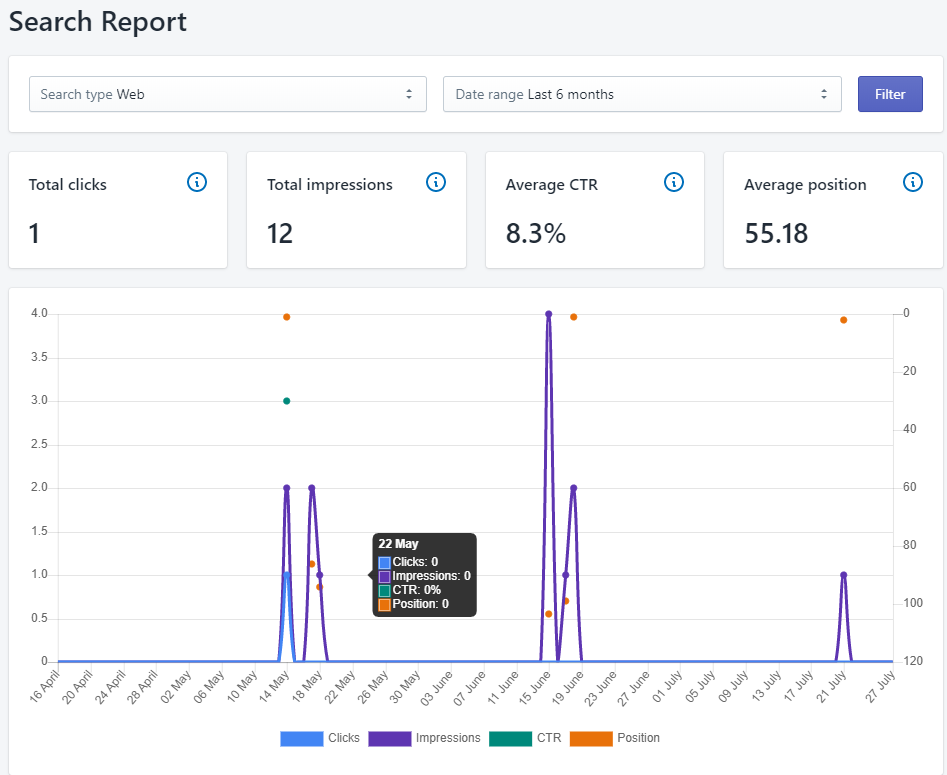The image size is (947, 775).
Task: Click the 14 May axis label
Action: click(x=274, y=687)
